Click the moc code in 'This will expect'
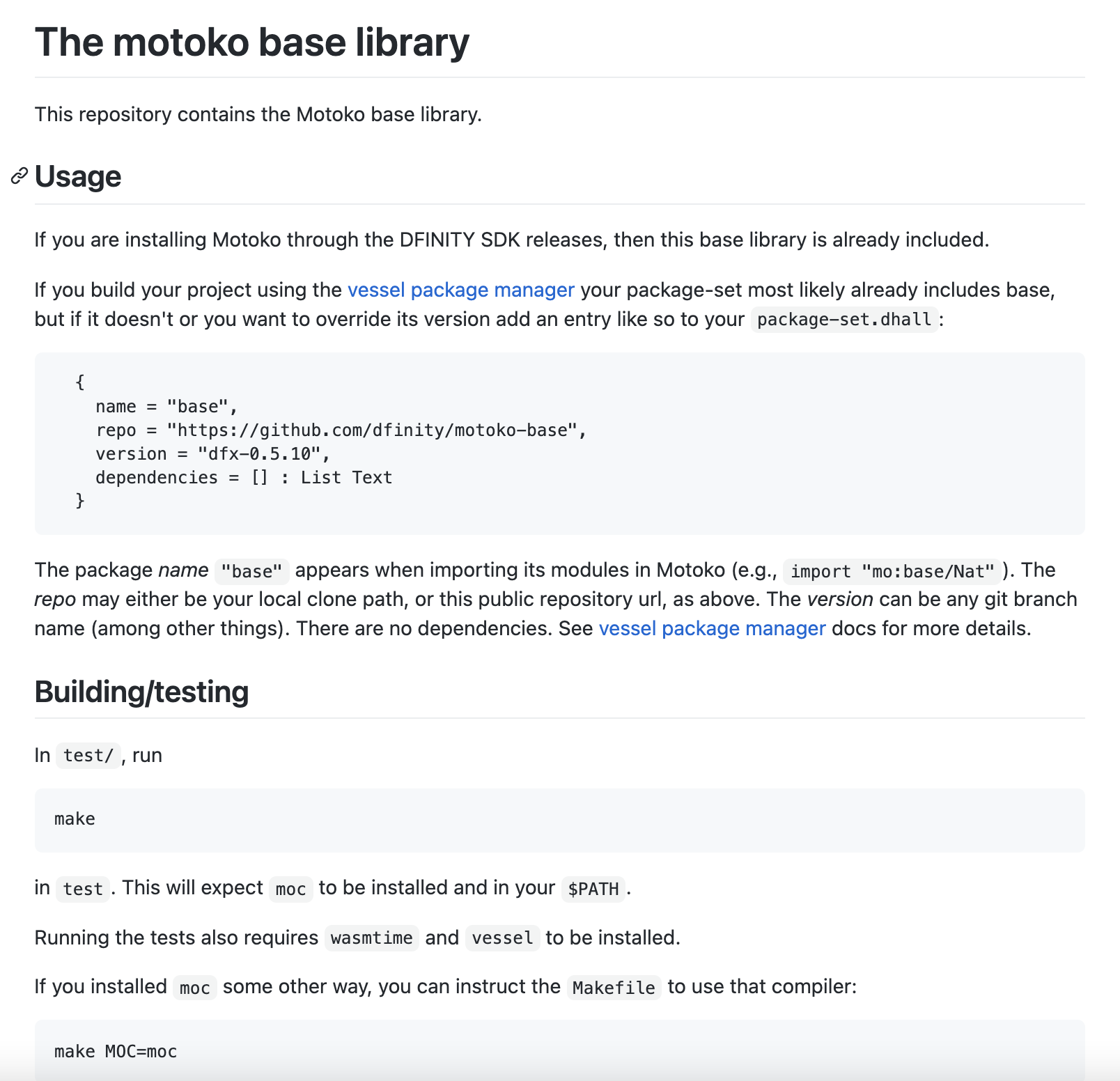 (290, 889)
